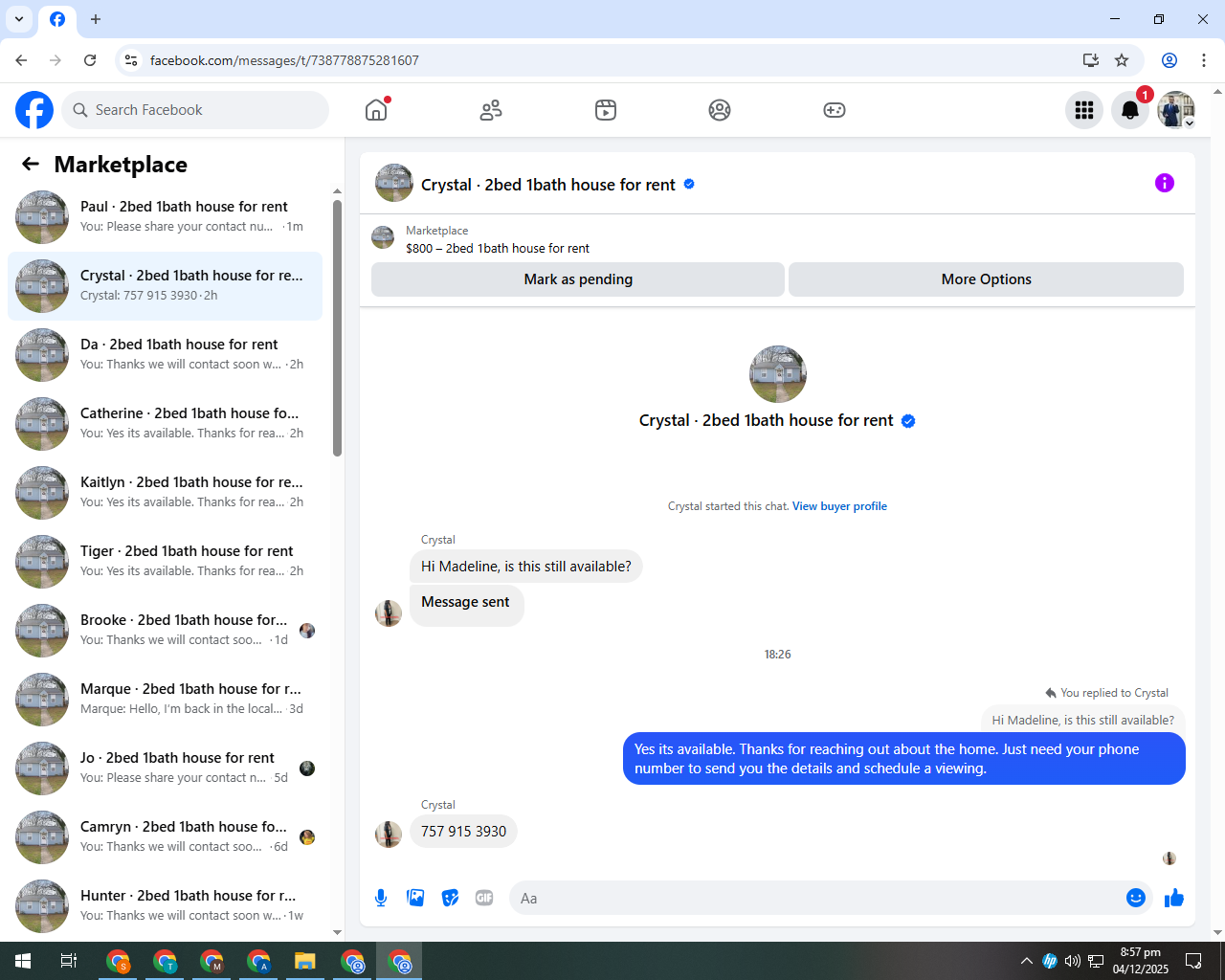Open Chrome three-dot menu
This screenshot has height=980, width=1225.
(x=1204, y=60)
